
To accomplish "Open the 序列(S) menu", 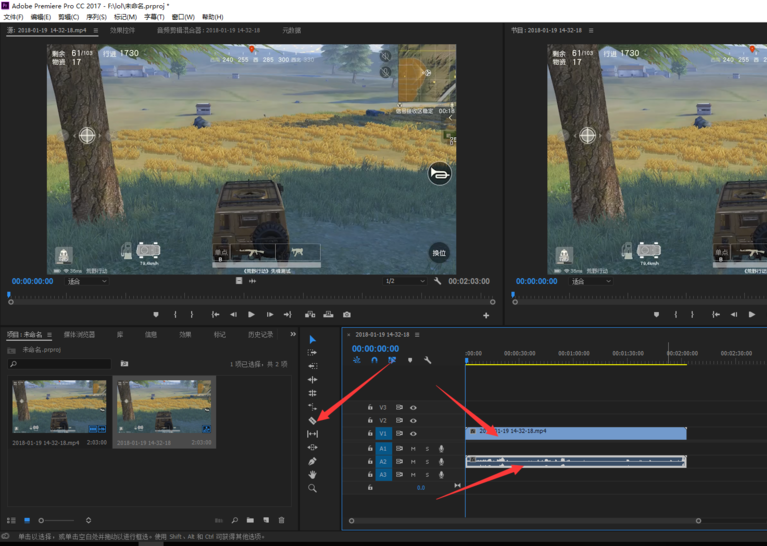I will point(96,17).
